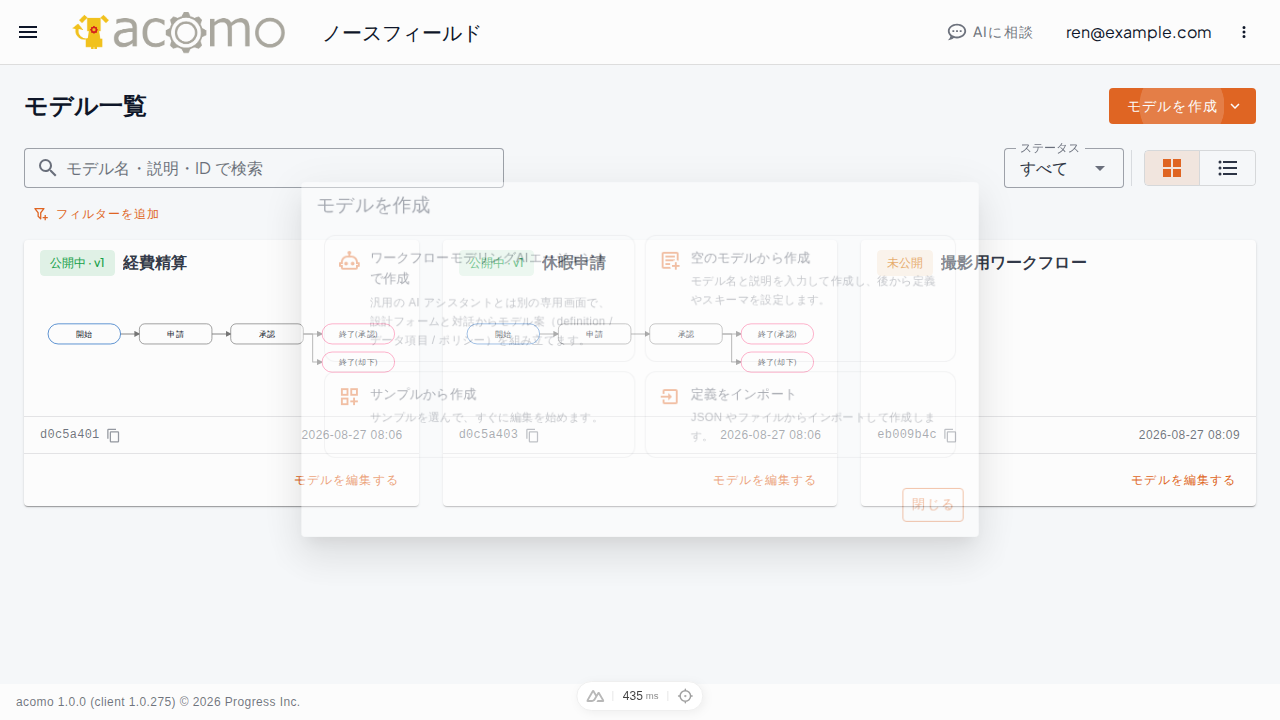The height and width of the screenshot is (720, 1280).
Task: Switch to grid card view
Action: 1172,168
